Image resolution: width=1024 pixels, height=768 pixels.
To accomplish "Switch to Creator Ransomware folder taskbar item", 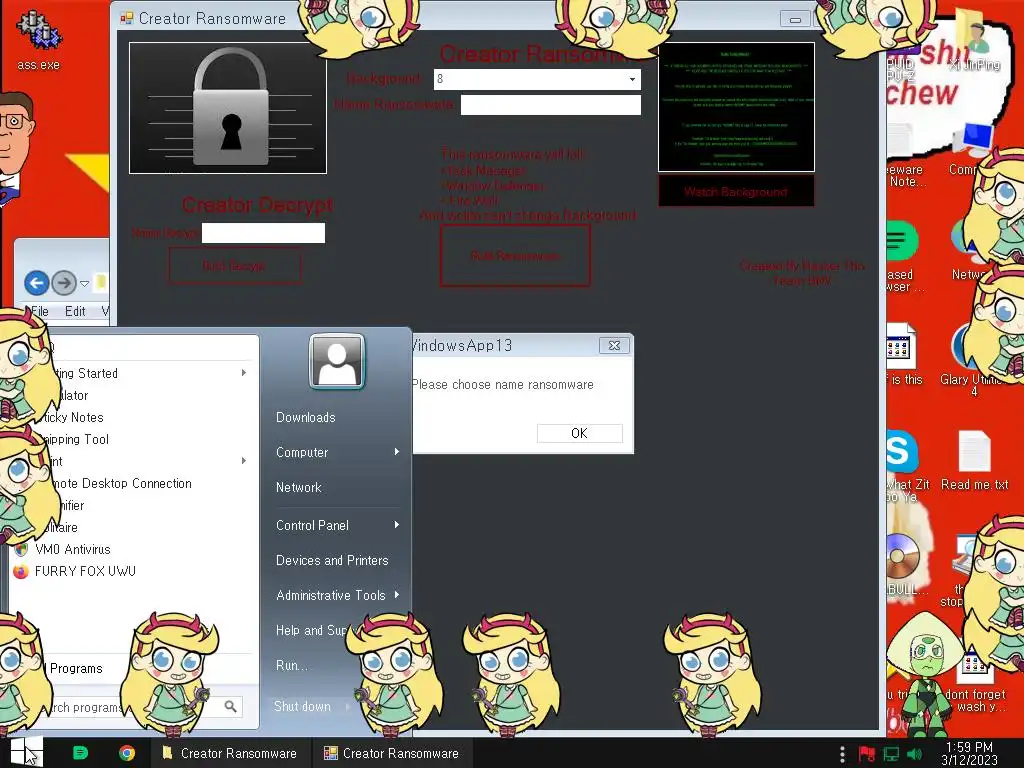I will click(x=230, y=753).
